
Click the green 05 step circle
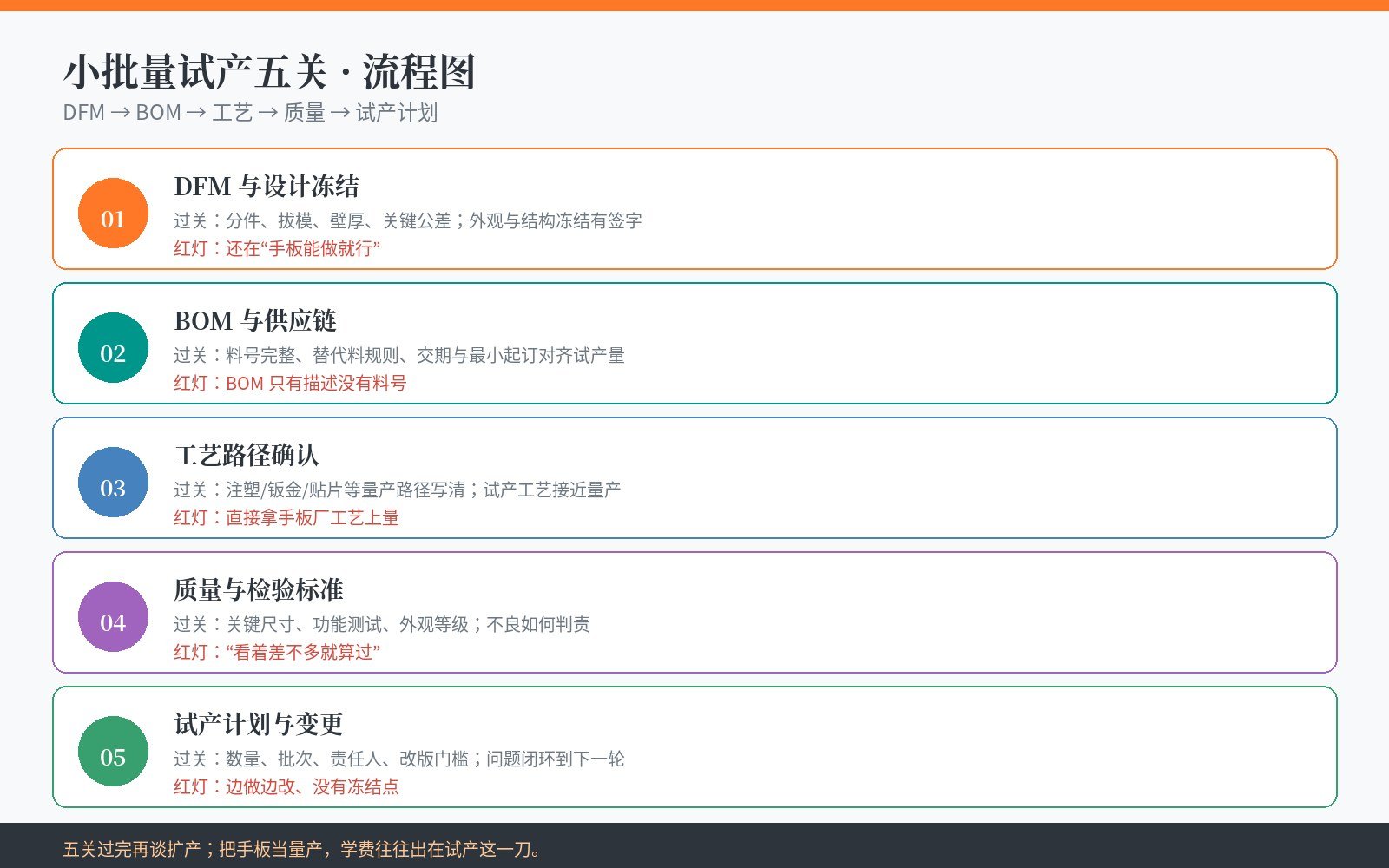click(113, 752)
